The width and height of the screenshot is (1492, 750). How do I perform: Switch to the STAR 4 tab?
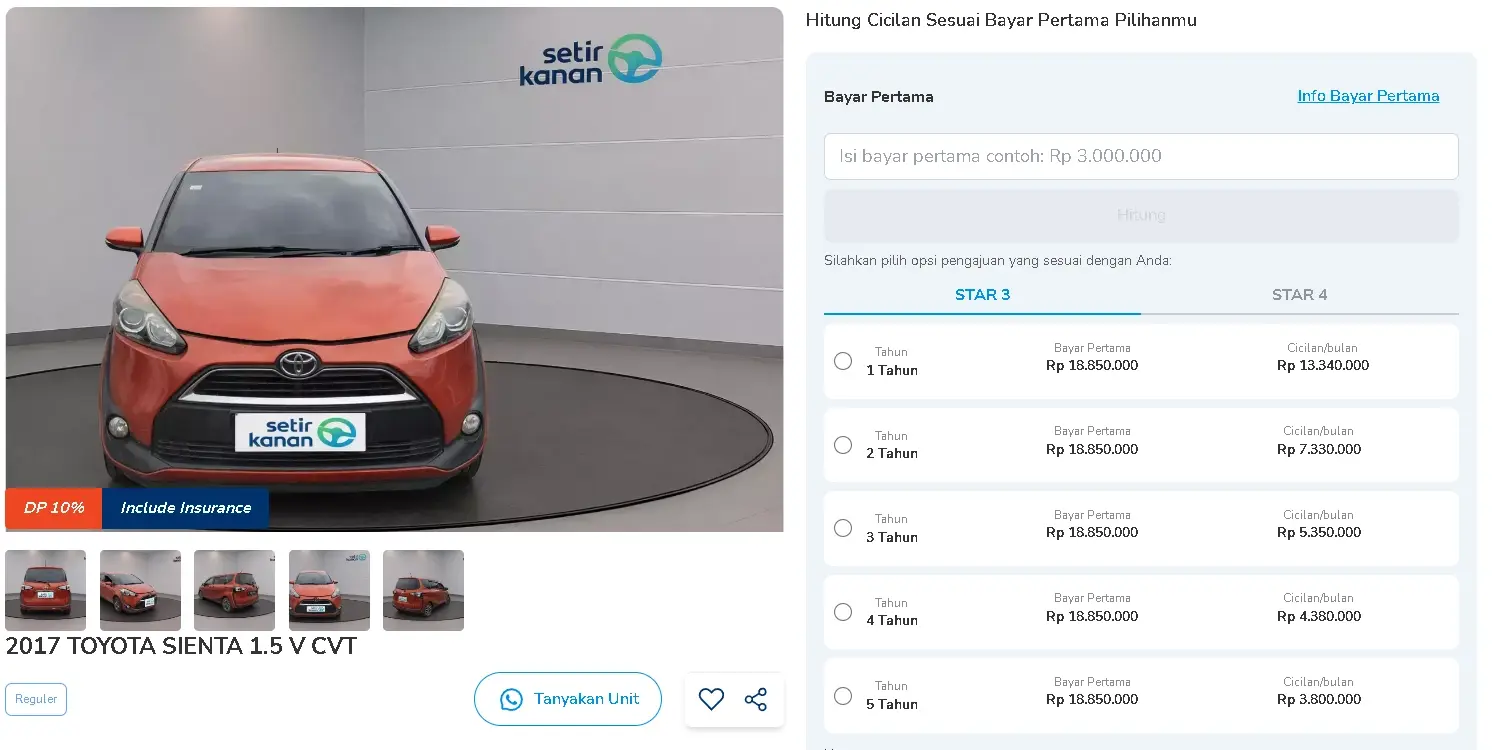1299,295
